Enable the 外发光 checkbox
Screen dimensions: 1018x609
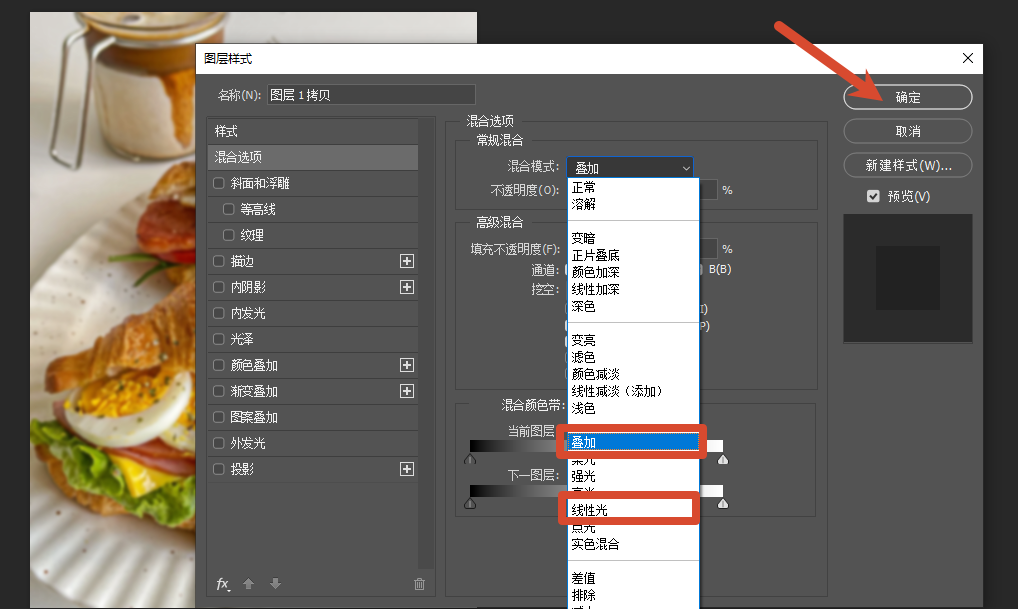click(219, 443)
